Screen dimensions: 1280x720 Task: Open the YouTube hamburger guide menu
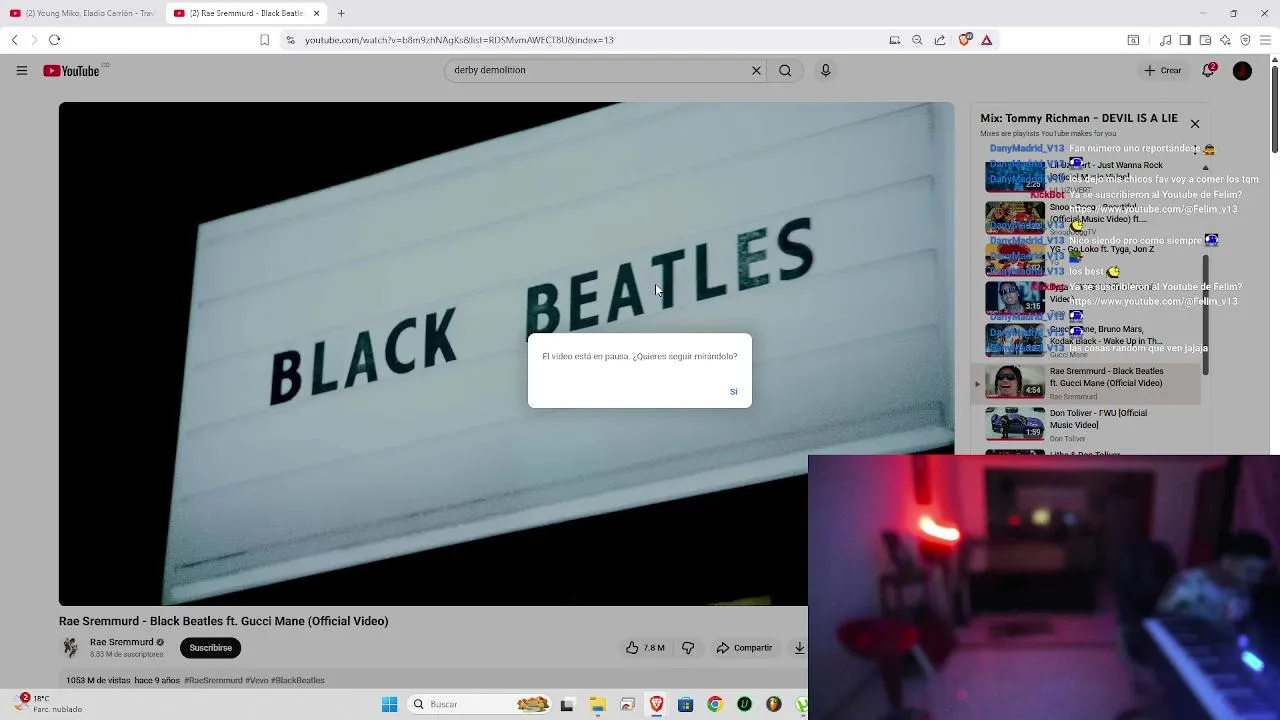21,70
